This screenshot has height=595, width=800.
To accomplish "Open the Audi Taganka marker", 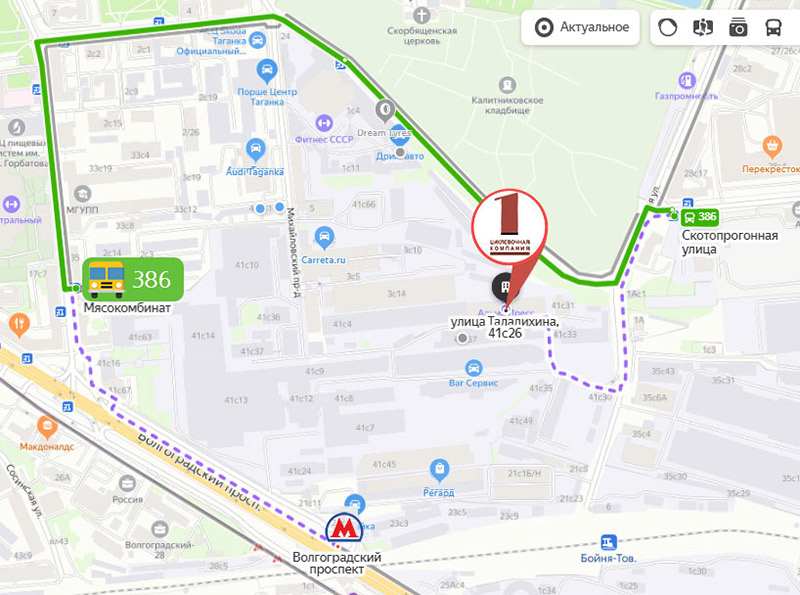I will (255, 149).
